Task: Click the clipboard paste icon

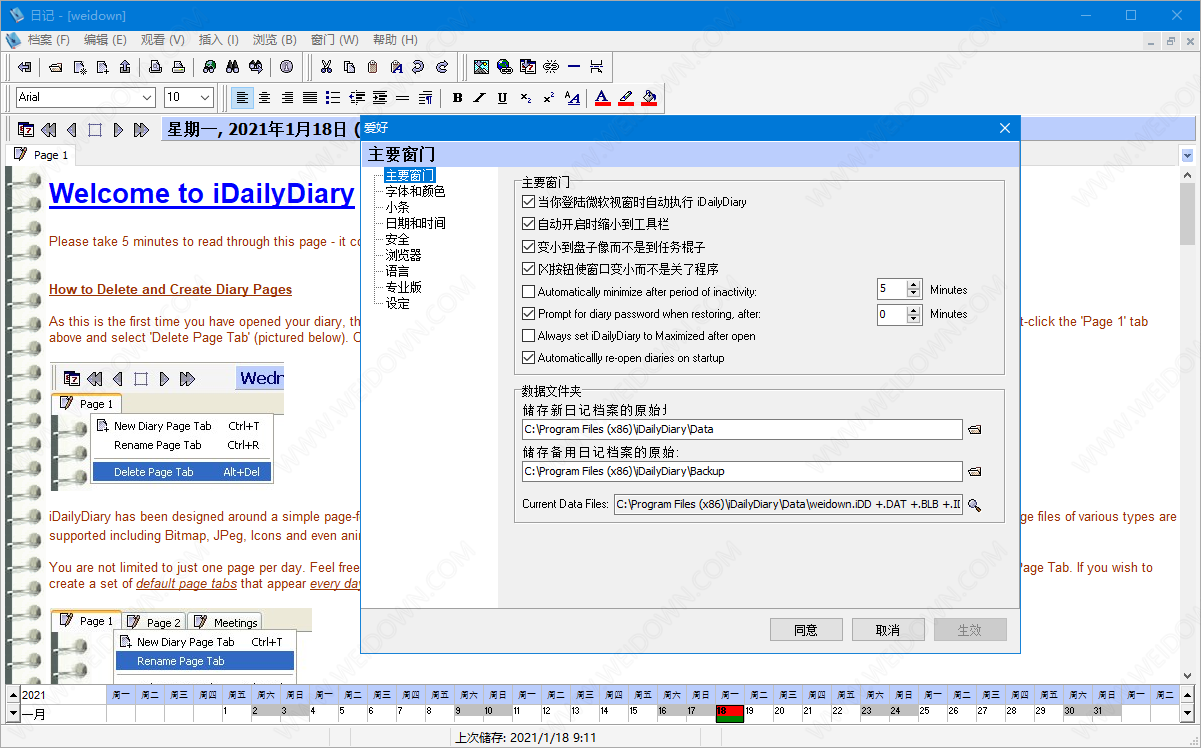Action: click(372, 67)
